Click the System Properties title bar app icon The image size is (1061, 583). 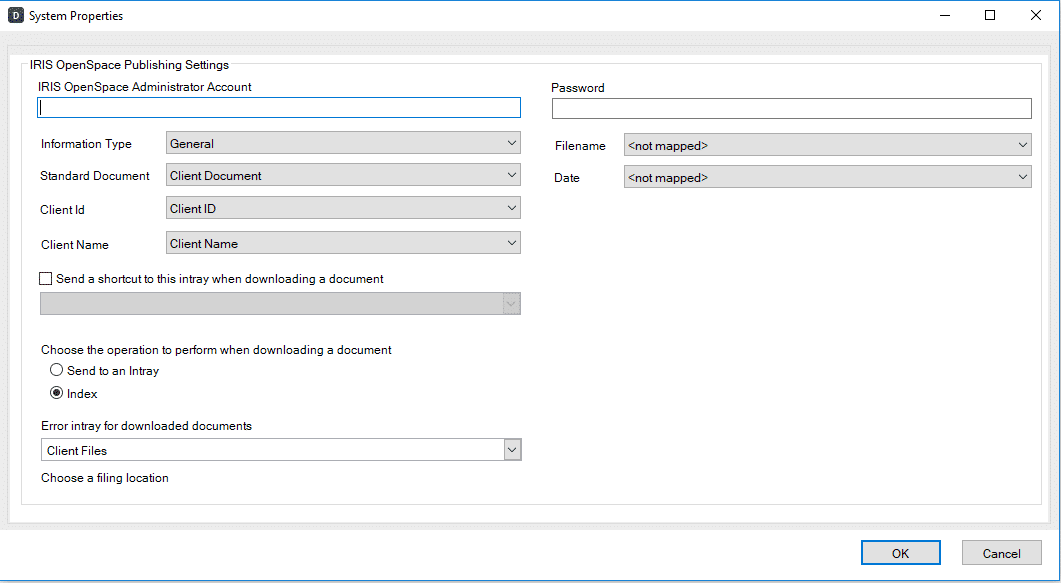(x=16, y=16)
